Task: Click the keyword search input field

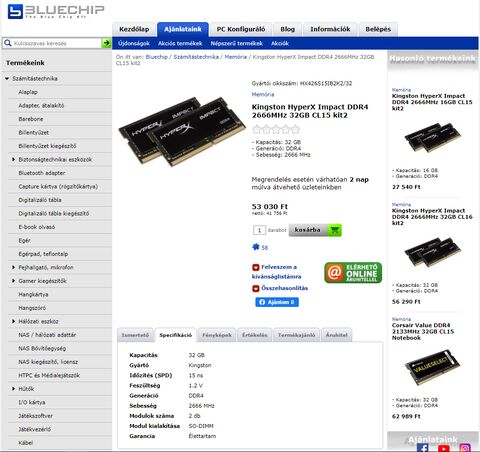Action: click(57, 43)
